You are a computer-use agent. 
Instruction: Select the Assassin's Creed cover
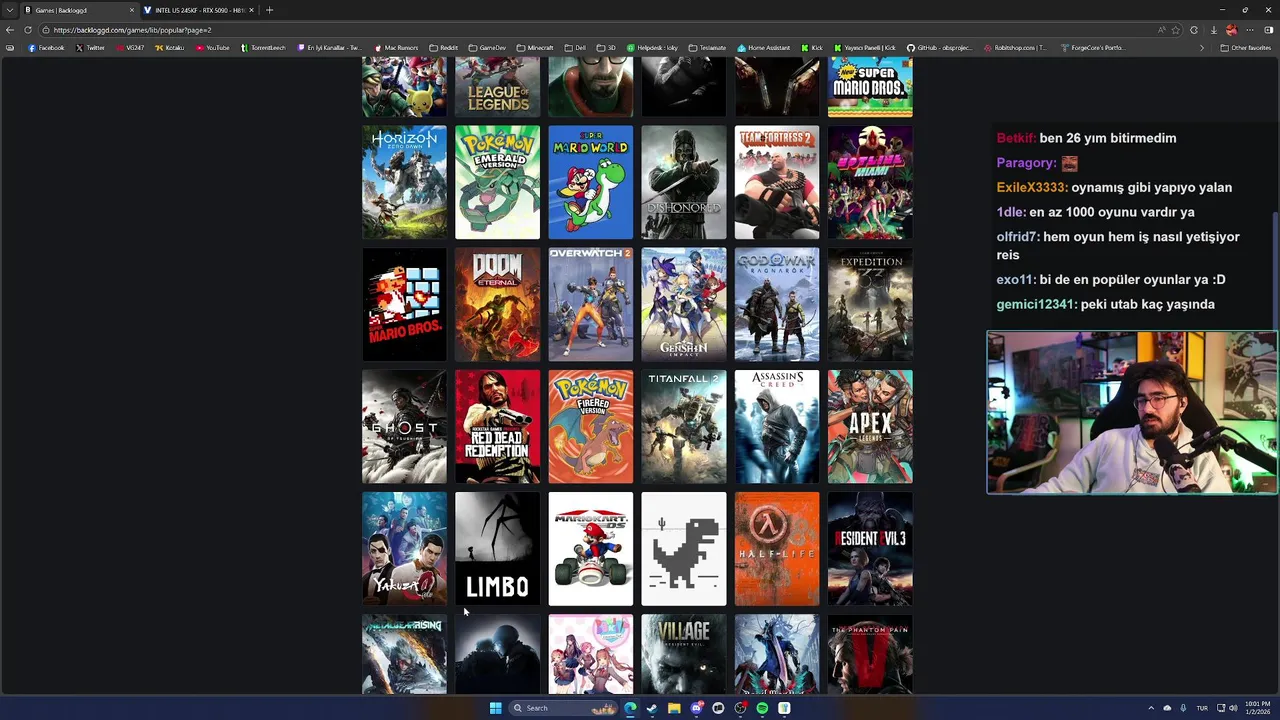776,427
